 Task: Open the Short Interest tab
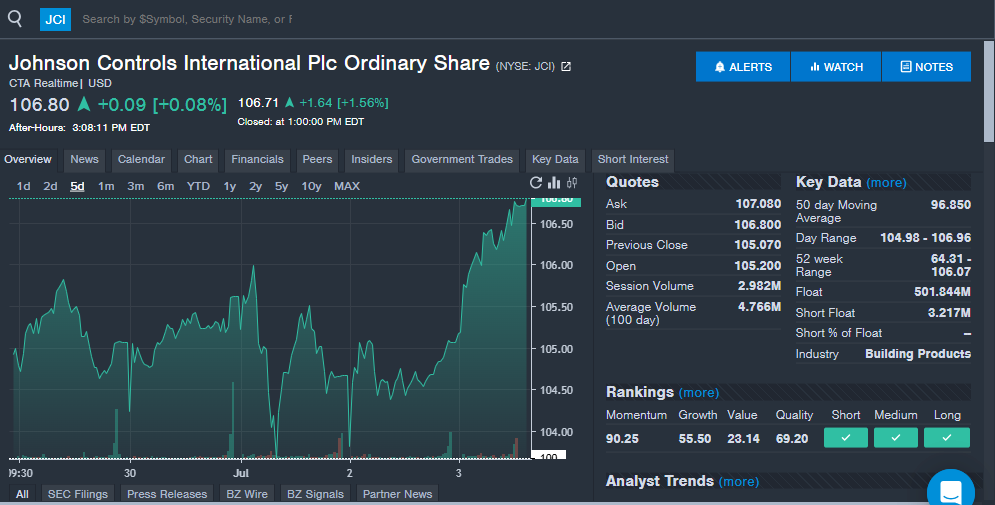(x=633, y=160)
